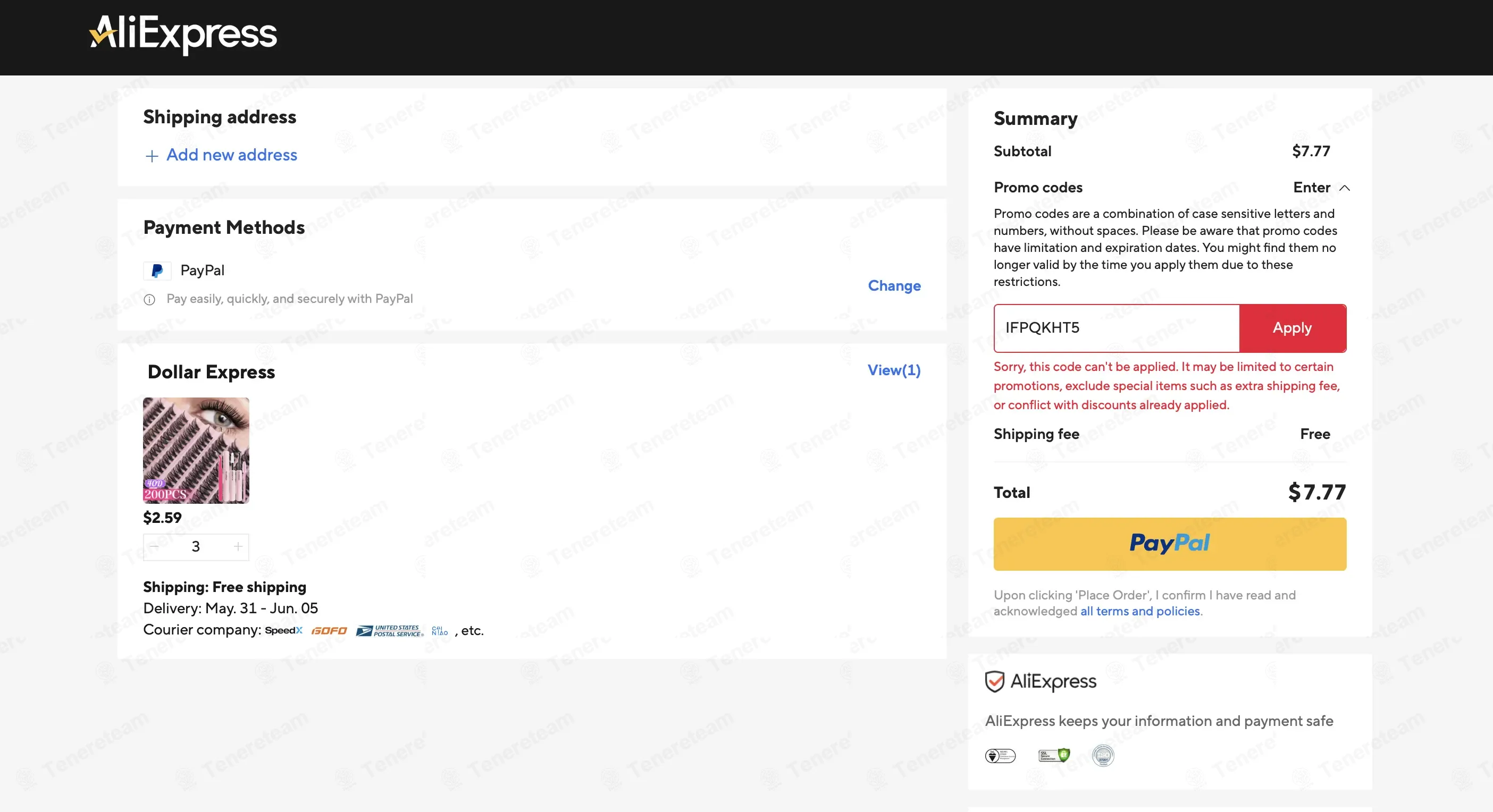The image size is (1493, 812).
Task: Increase eyelash item quantity with plus
Action: tap(238, 546)
